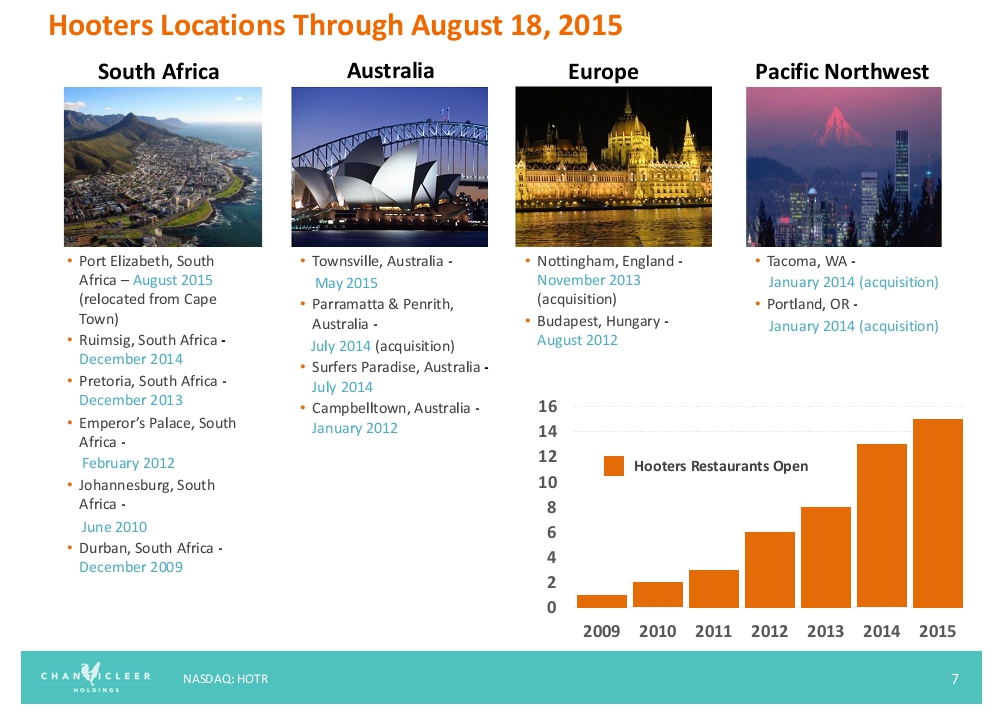Click the December 2009 date under Durban
The width and height of the screenshot is (996, 717).
pyautogui.click(x=130, y=567)
